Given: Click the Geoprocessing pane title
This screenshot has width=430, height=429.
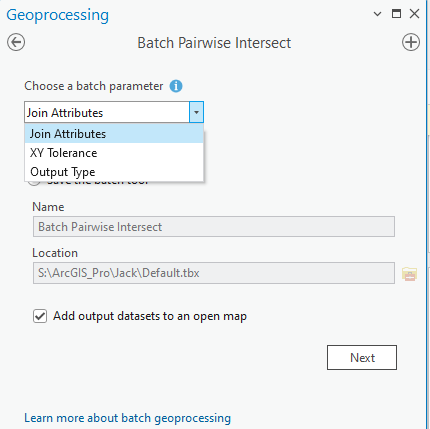Looking at the screenshot, I should [x=58, y=15].
